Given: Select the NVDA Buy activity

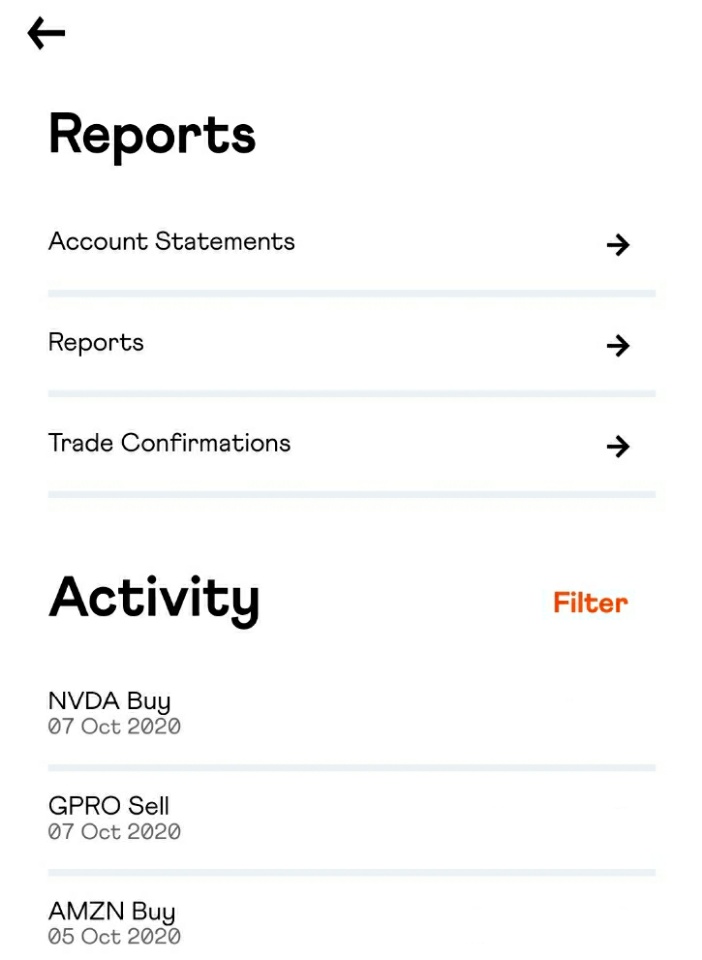Looking at the screenshot, I should [x=351, y=713].
